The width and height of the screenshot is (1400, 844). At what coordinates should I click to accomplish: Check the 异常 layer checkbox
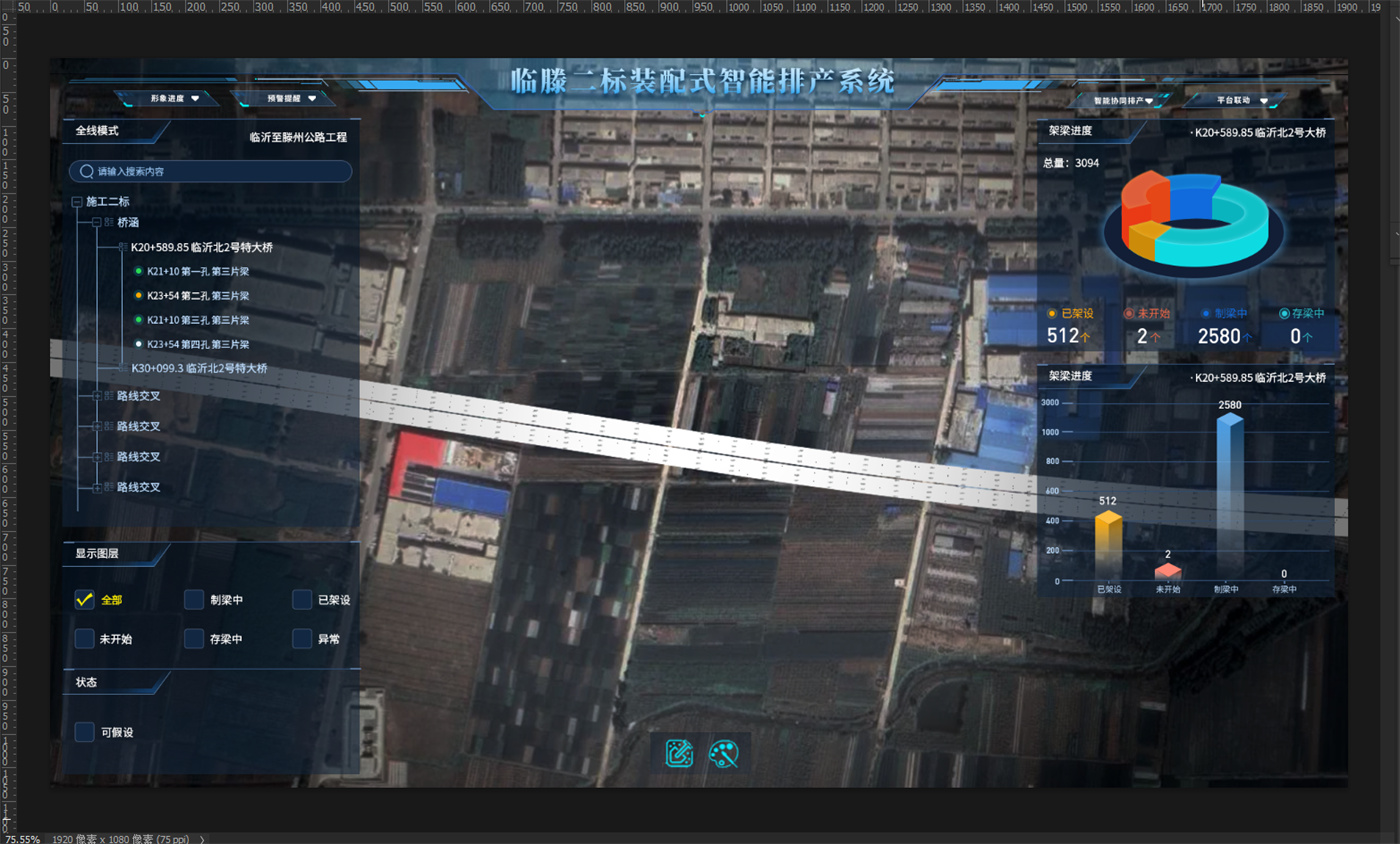coord(302,638)
